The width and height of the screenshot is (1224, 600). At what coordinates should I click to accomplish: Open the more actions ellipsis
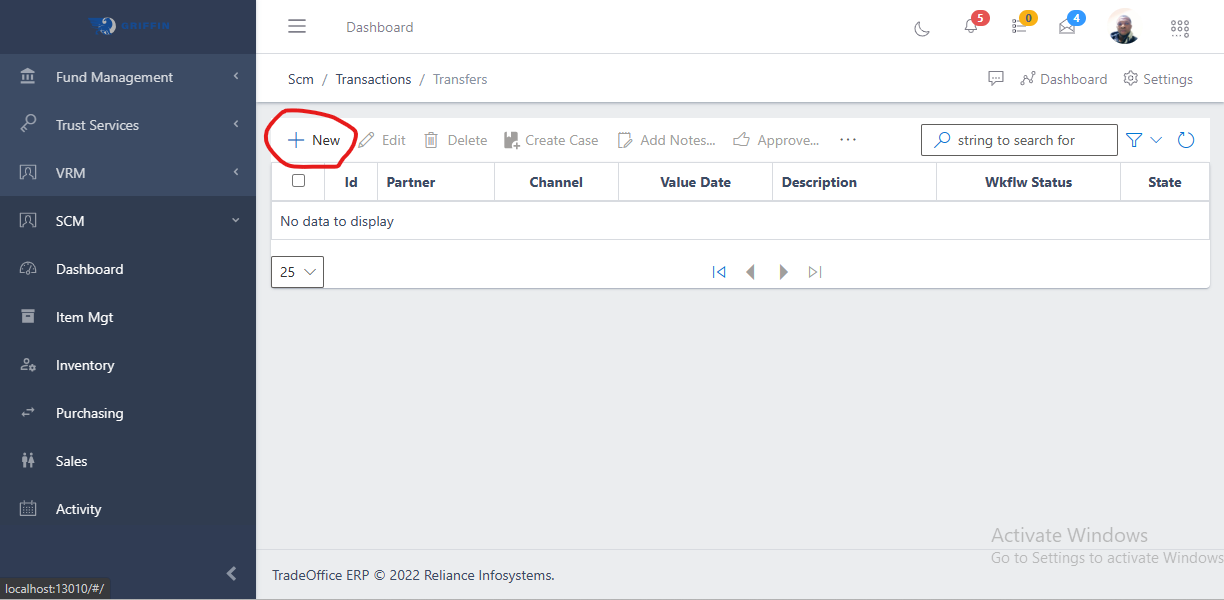pos(848,140)
